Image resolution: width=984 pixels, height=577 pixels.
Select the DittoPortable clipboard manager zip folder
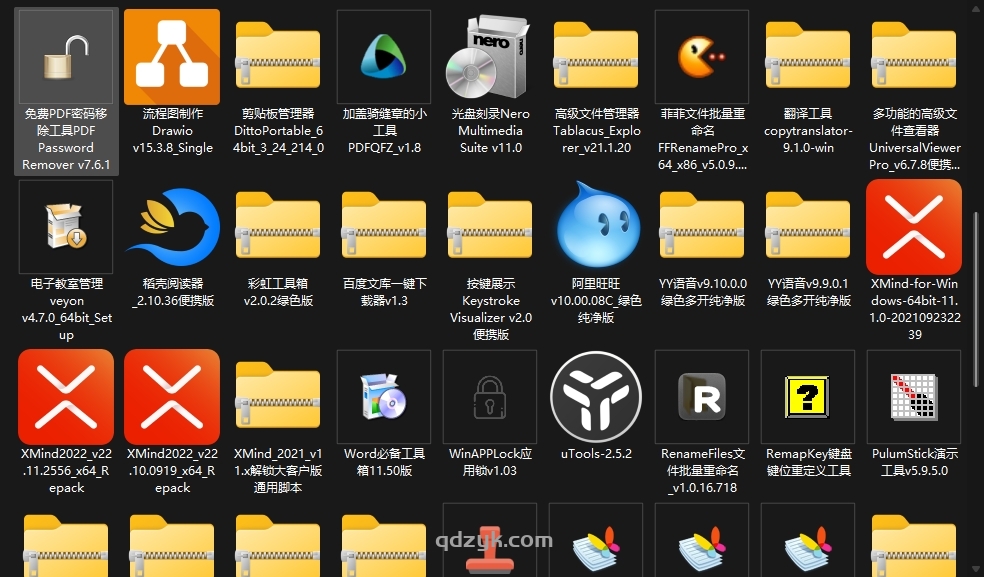tap(278, 57)
